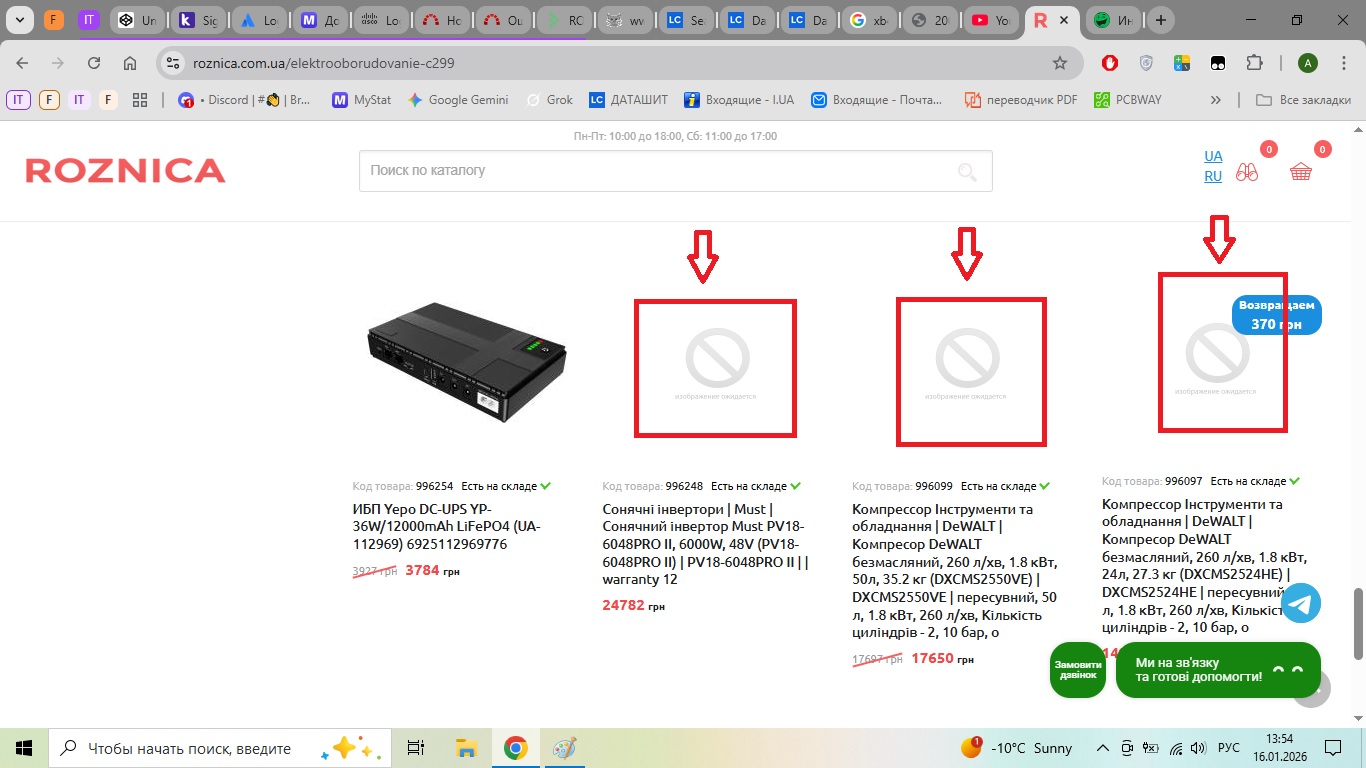Open the Chrome extensions puzzle icon

(x=1254, y=63)
